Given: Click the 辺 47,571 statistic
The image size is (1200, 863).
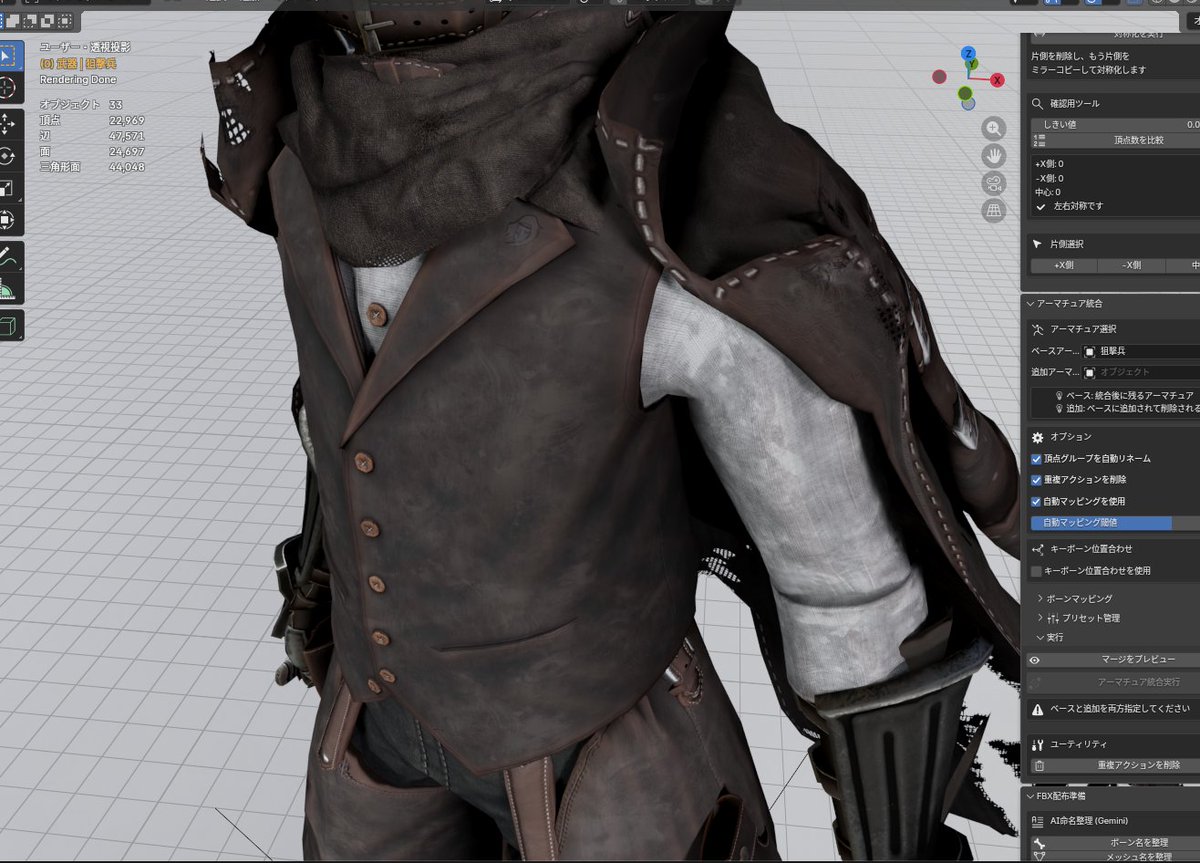Looking at the screenshot, I should (x=92, y=135).
